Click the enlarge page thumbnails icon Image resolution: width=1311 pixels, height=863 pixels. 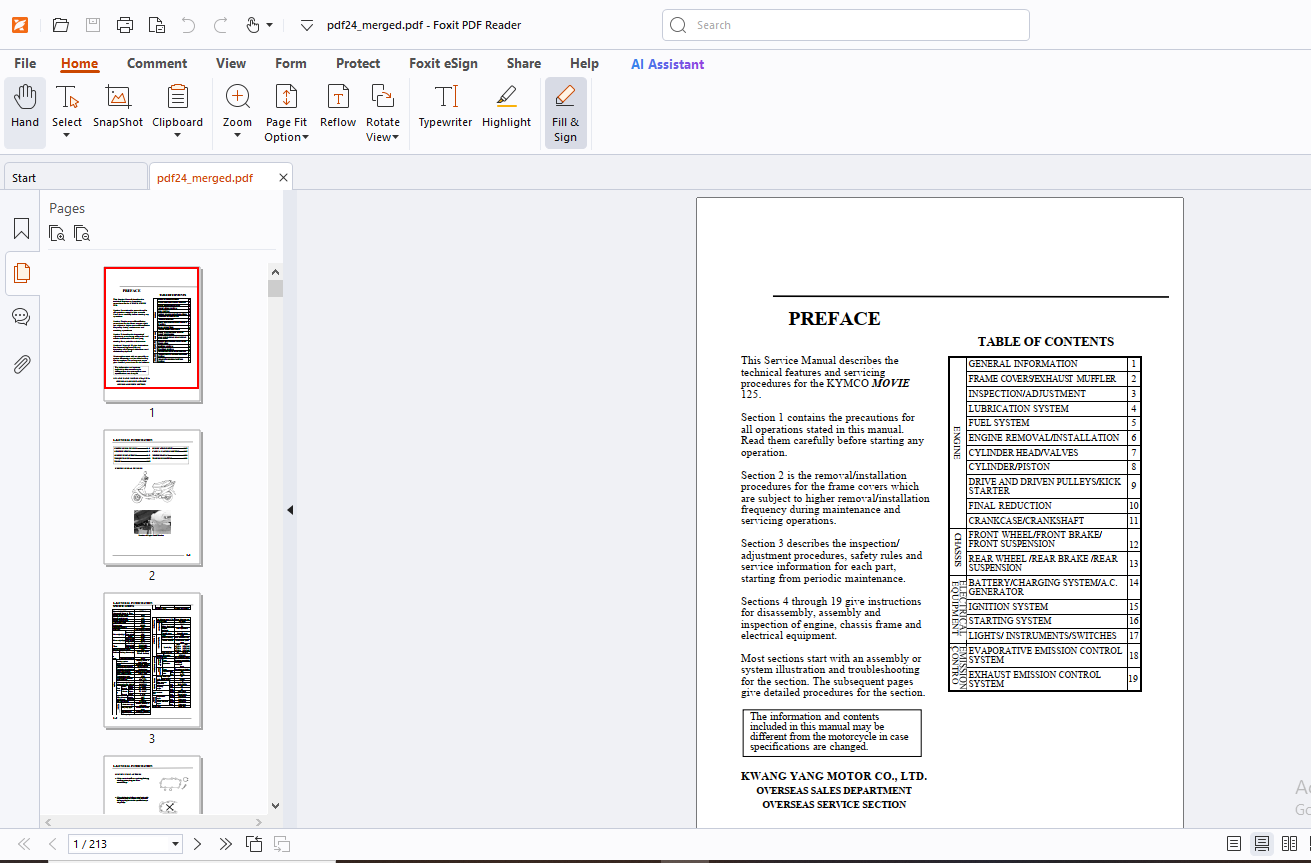point(58,234)
